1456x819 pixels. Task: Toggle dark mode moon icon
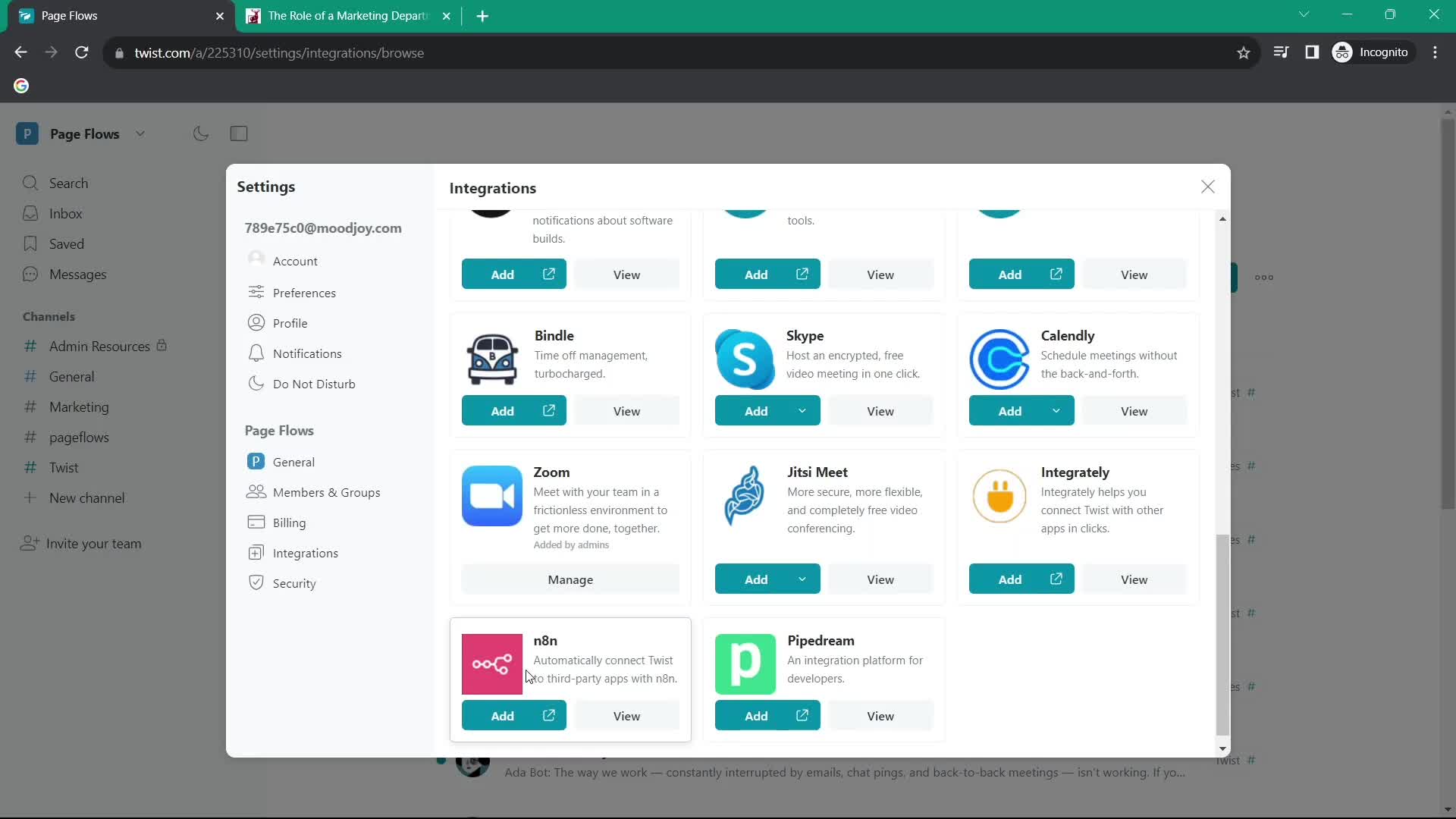click(x=200, y=133)
